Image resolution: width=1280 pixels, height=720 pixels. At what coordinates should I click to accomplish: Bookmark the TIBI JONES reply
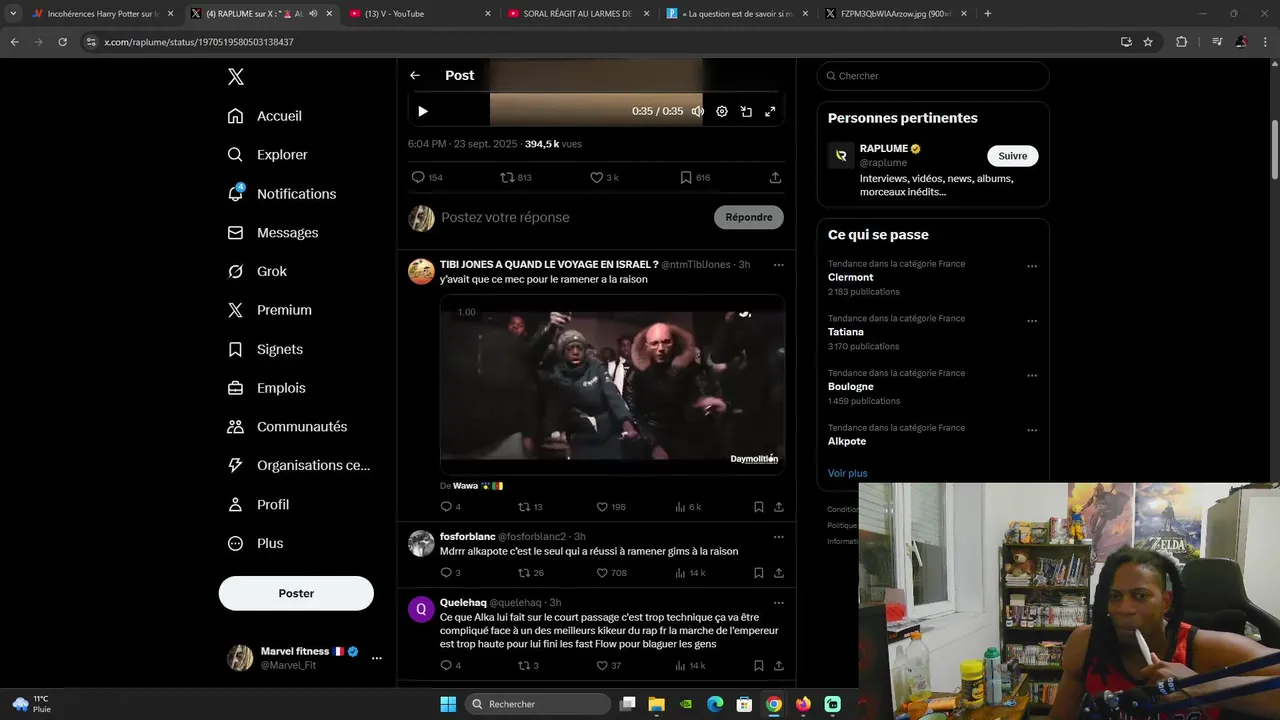coord(758,507)
